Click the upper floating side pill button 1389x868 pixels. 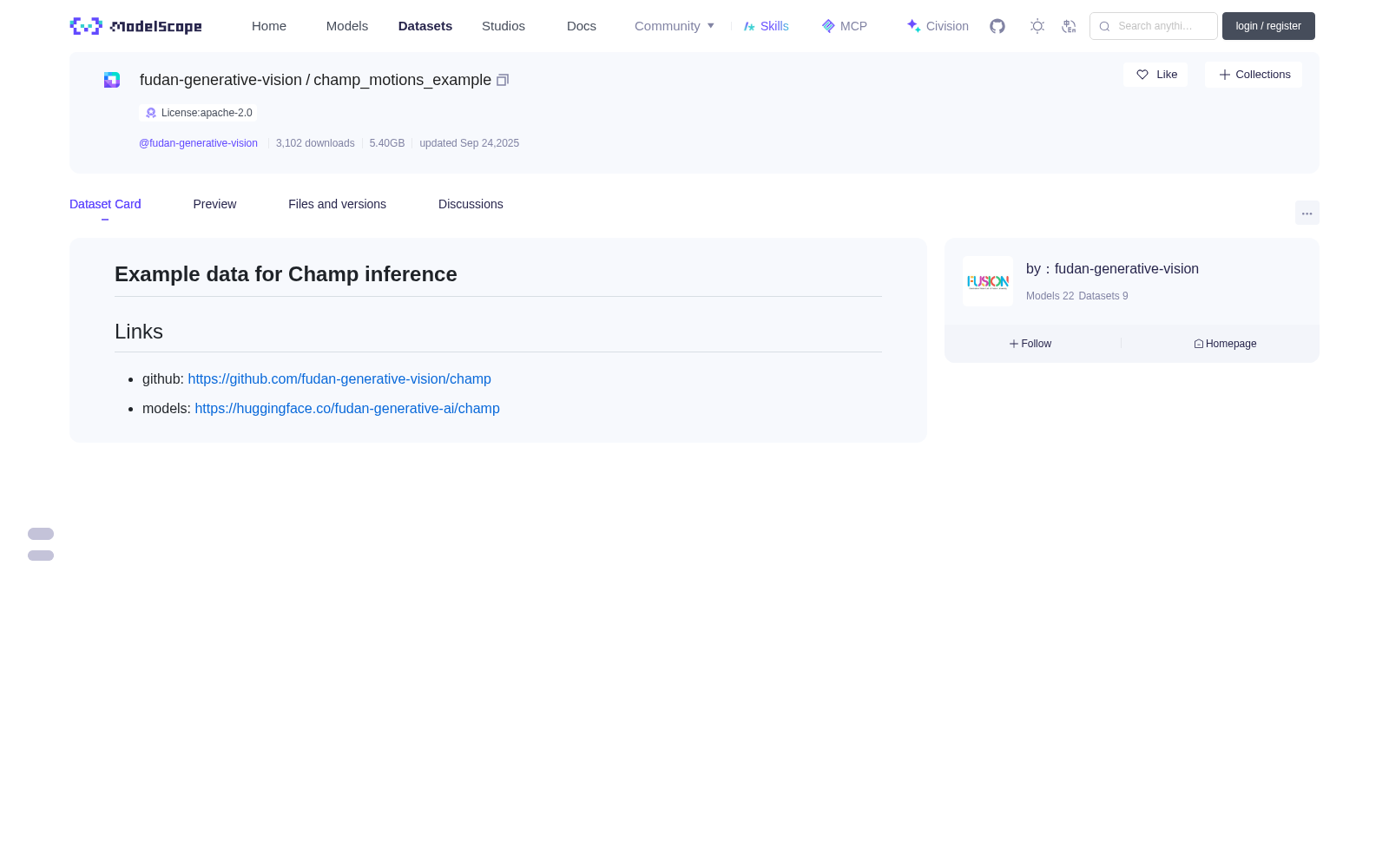point(41,534)
